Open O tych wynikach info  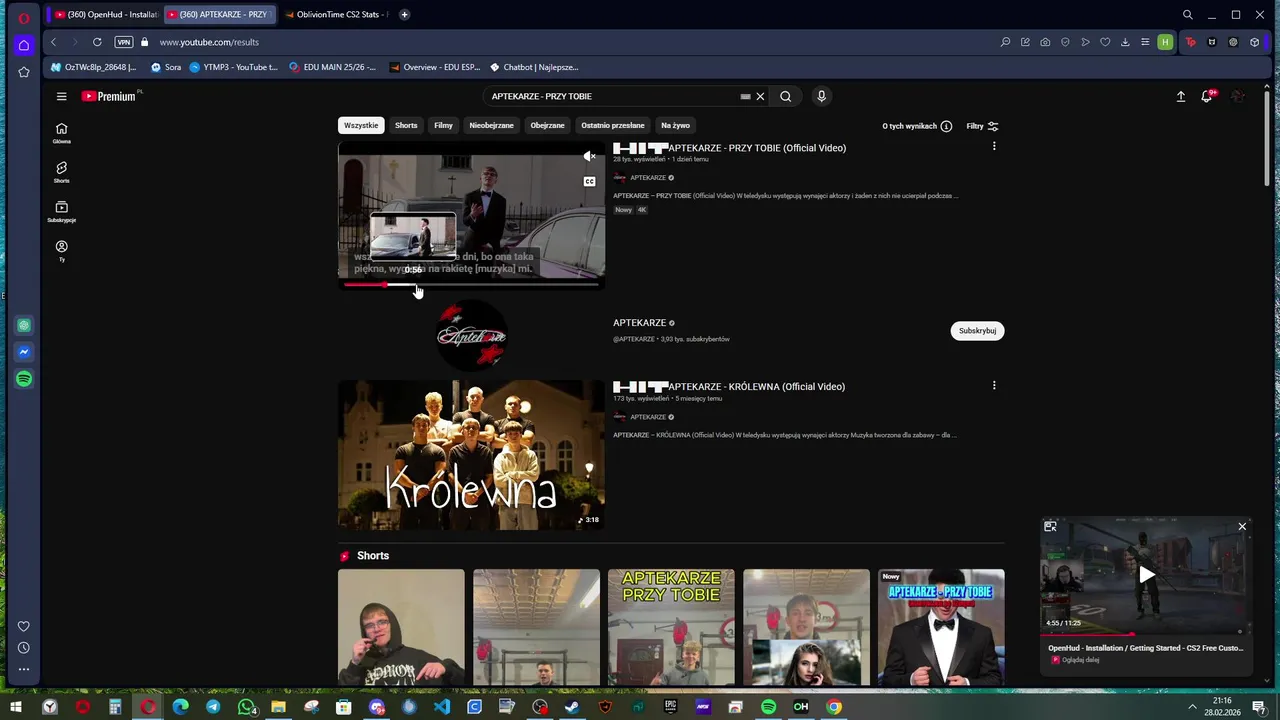pos(916,126)
